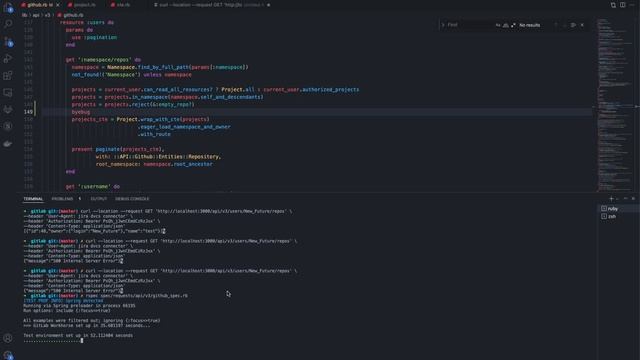Toggle Use Regular Expression in Find widget
The height and width of the screenshot is (360, 640).
tap(513, 25)
